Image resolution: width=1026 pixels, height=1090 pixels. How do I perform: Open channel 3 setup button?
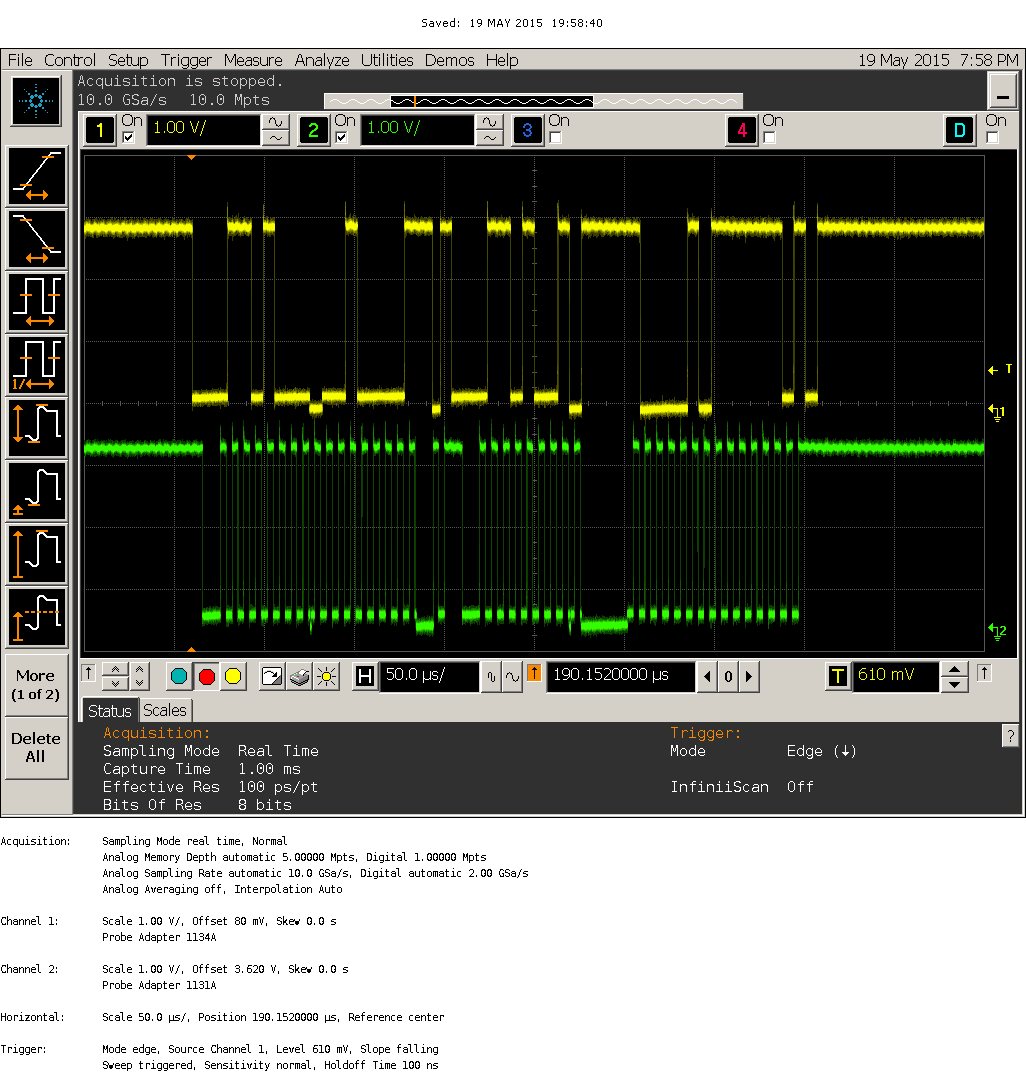(x=528, y=130)
